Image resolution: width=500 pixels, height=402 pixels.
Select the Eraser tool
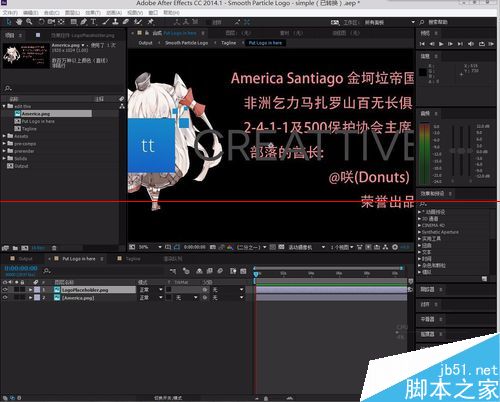pos(126,22)
